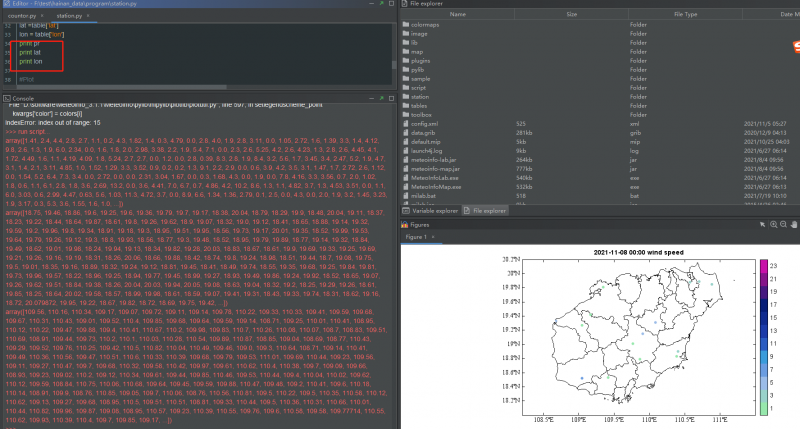Viewport: 800px width, 429px height.
Task: Select config.xml in the file list
Action: click(426, 122)
